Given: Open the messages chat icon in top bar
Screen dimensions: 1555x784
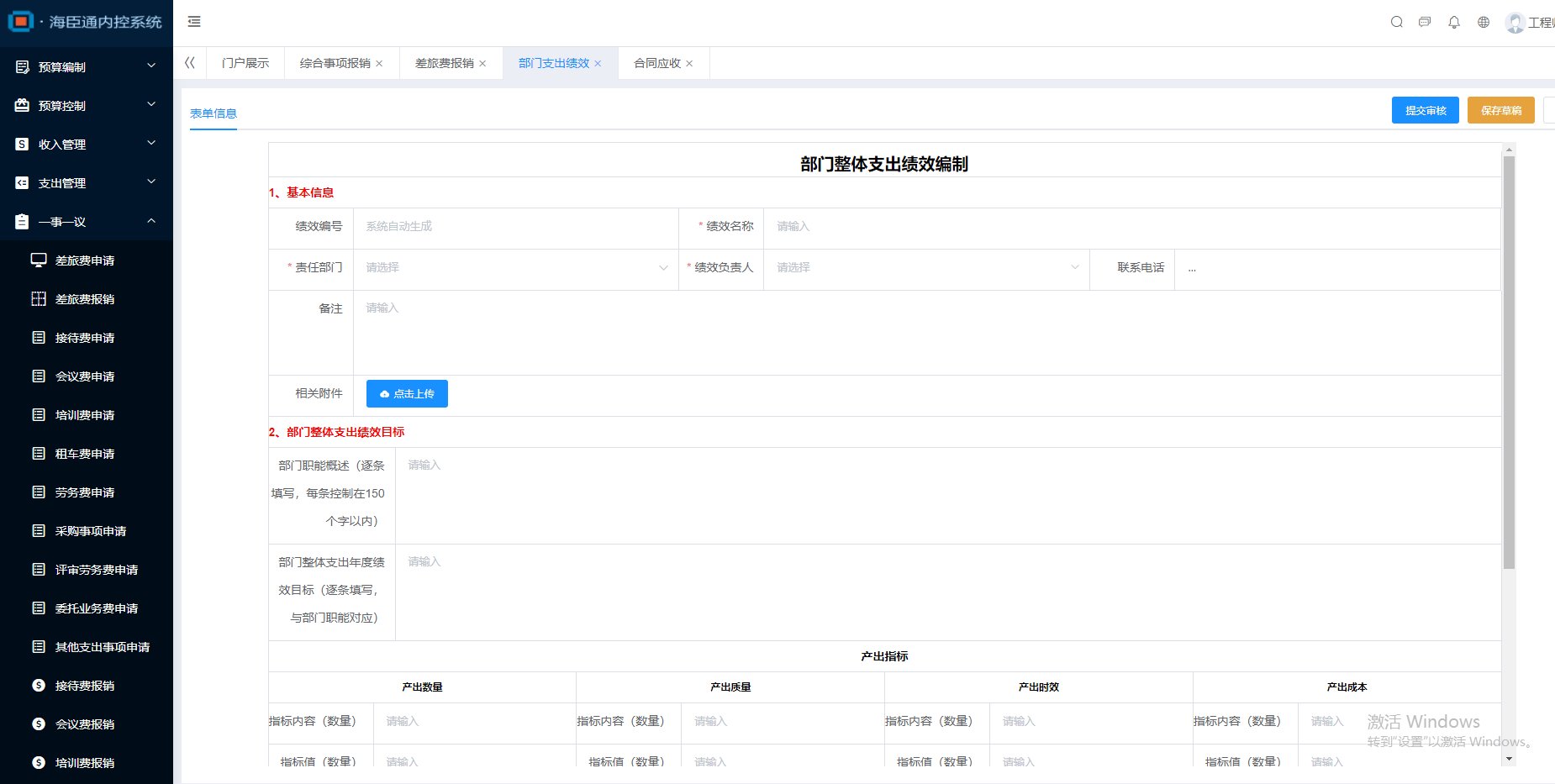Looking at the screenshot, I should tap(1425, 22).
